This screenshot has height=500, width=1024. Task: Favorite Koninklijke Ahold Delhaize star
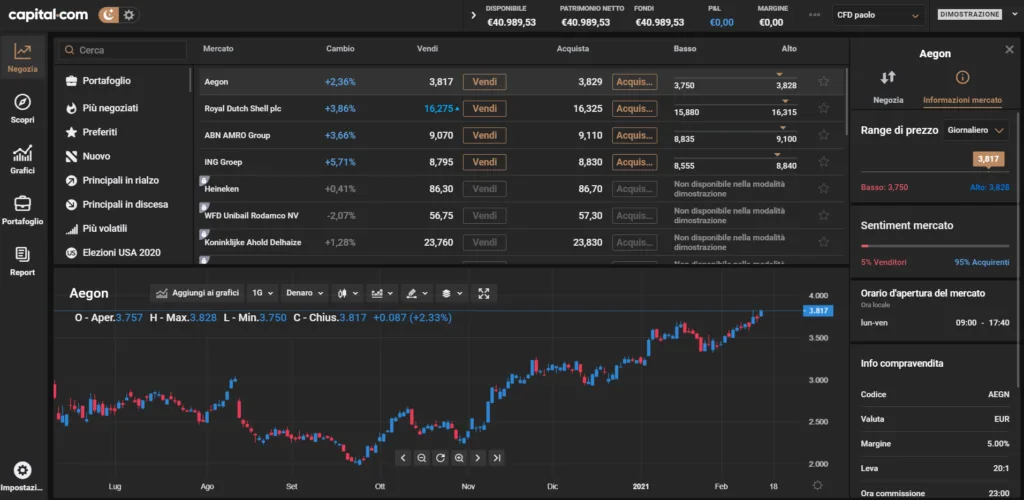[x=824, y=242]
